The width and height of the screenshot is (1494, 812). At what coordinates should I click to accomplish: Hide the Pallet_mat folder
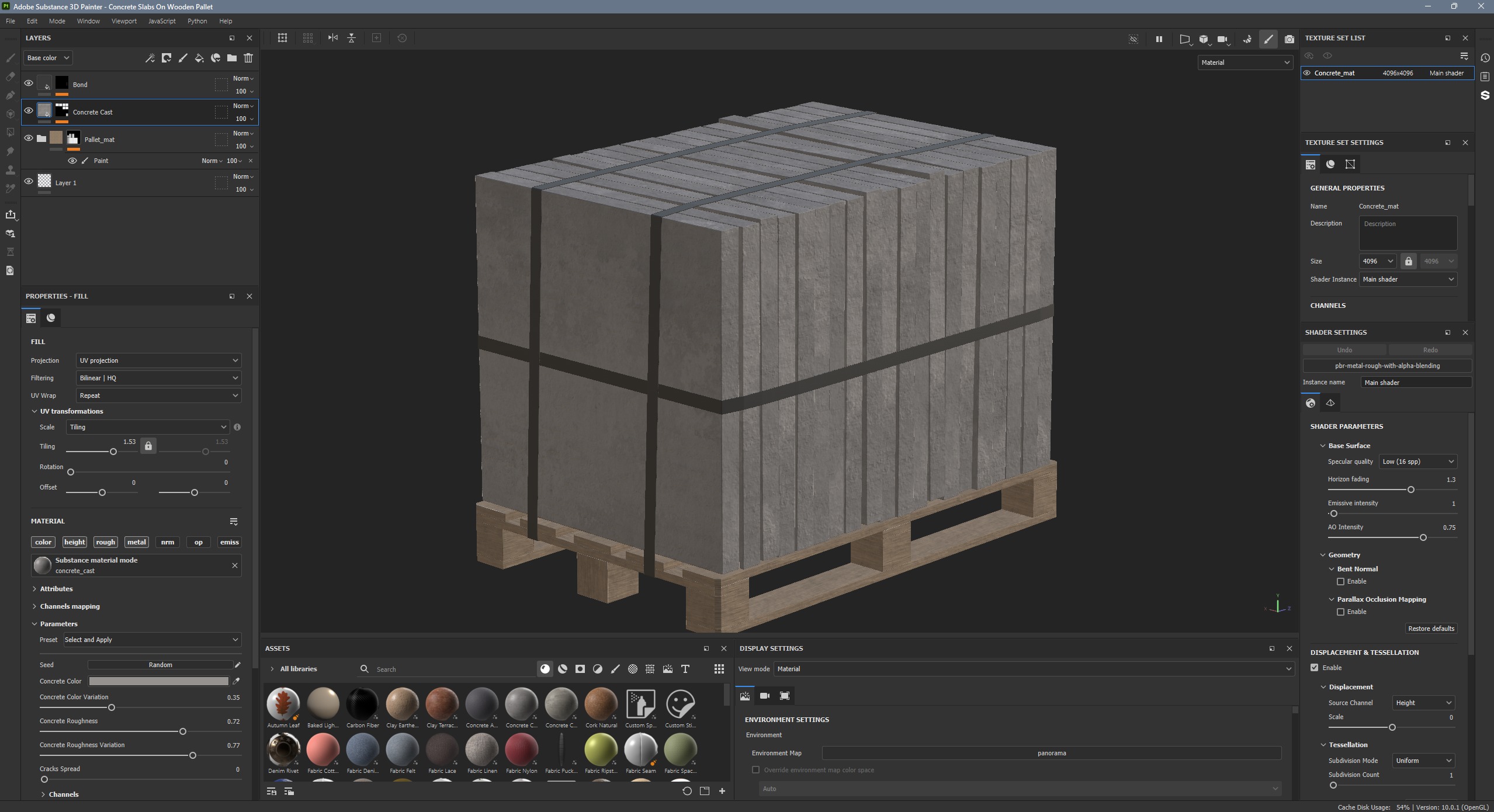point(28,138)
